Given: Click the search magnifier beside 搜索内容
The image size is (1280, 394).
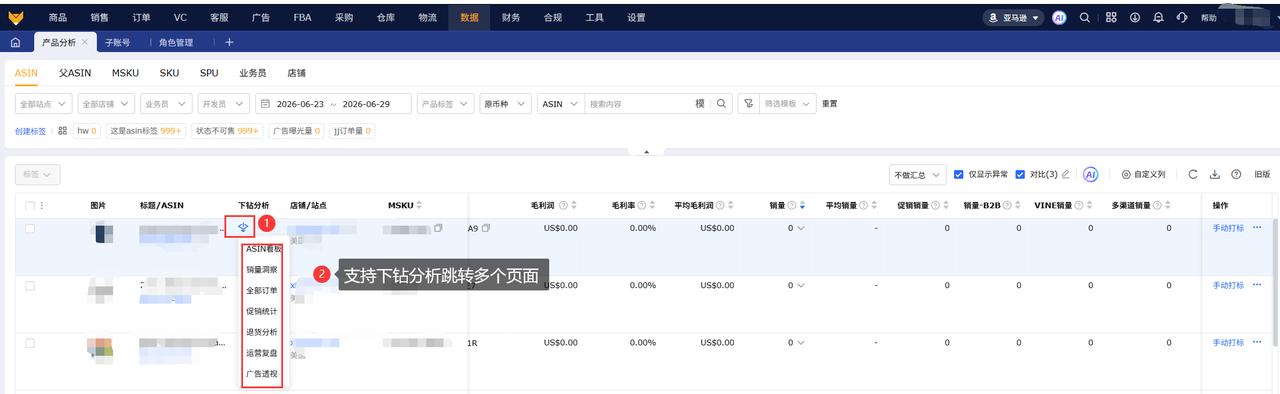Looking at the screenshot, I should (722, 104).
